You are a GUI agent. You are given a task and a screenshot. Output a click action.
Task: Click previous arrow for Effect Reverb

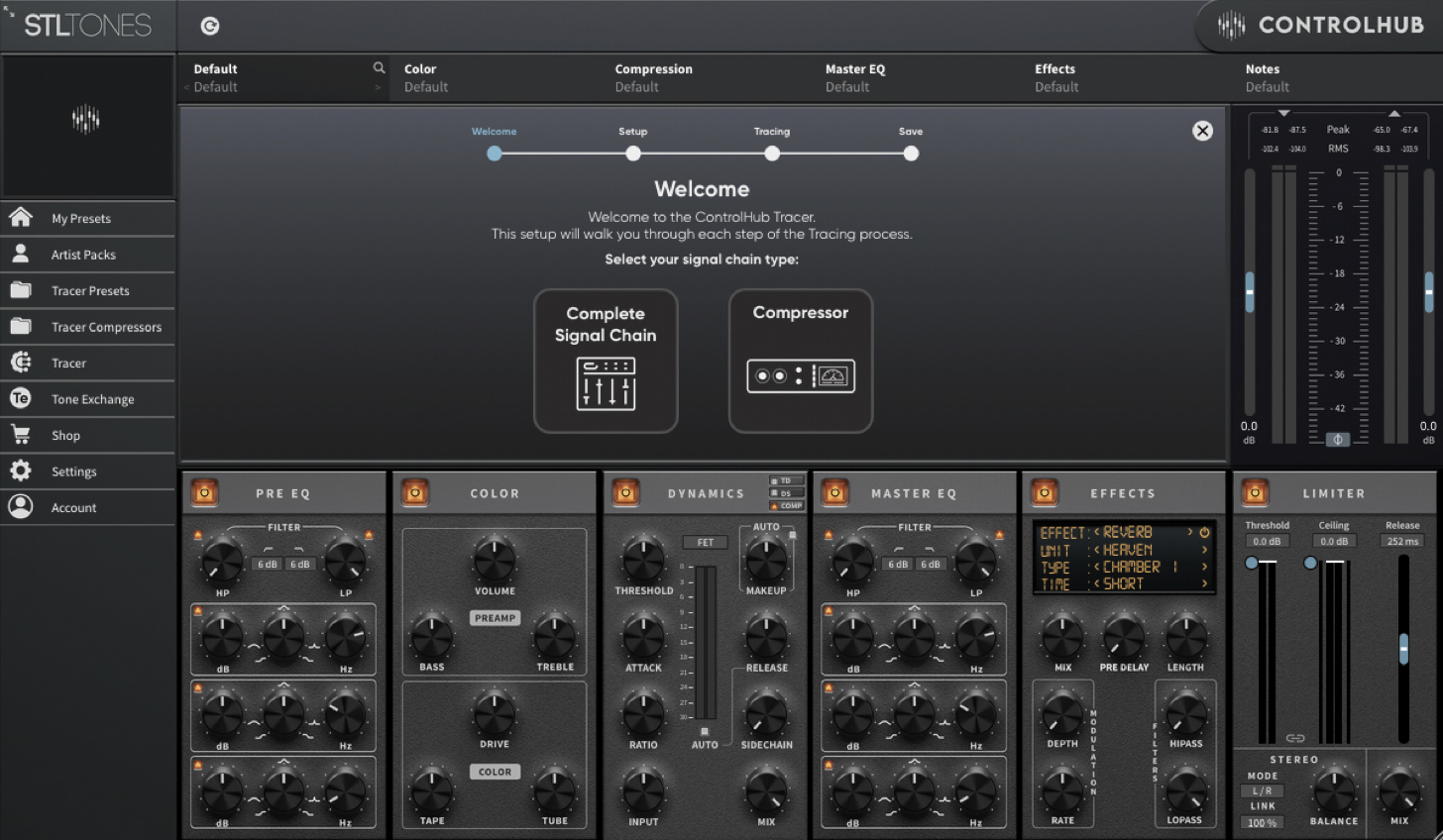[x=1097, y=532]
